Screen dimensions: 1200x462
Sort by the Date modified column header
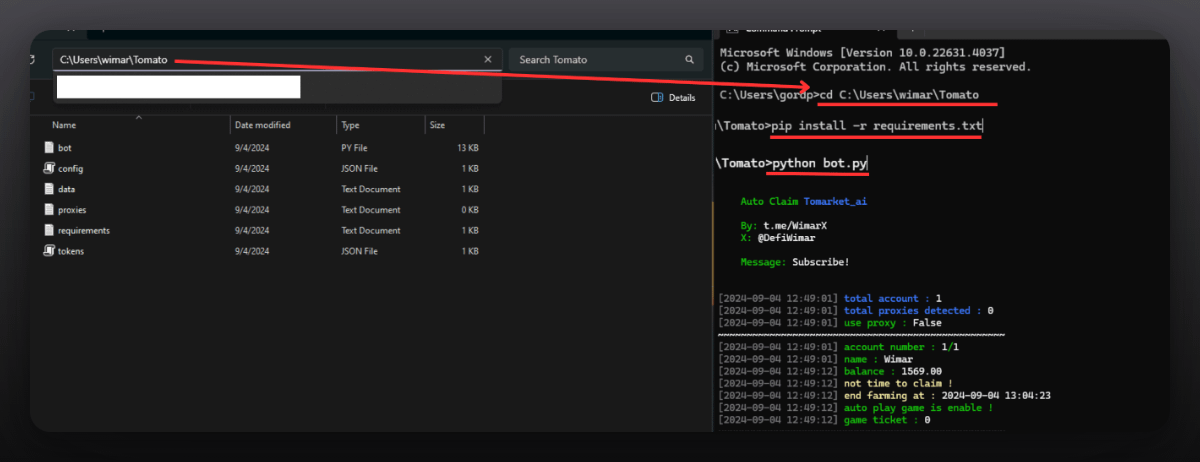coord(262,126)
